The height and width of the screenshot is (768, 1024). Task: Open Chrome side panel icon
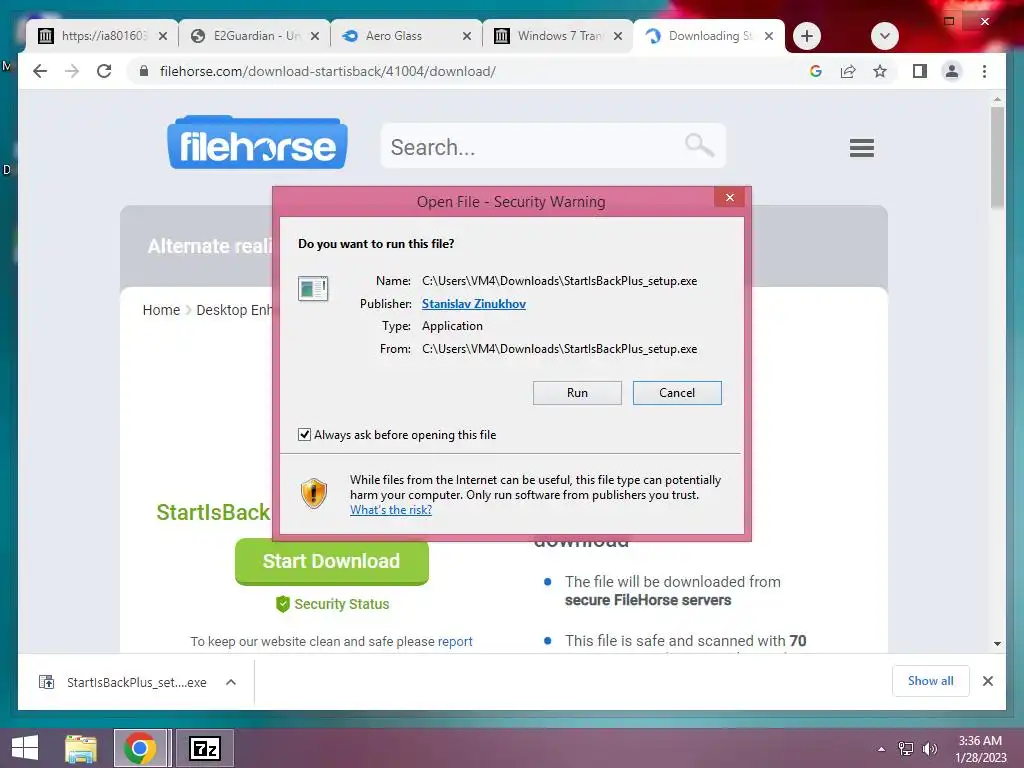(920, 71)
